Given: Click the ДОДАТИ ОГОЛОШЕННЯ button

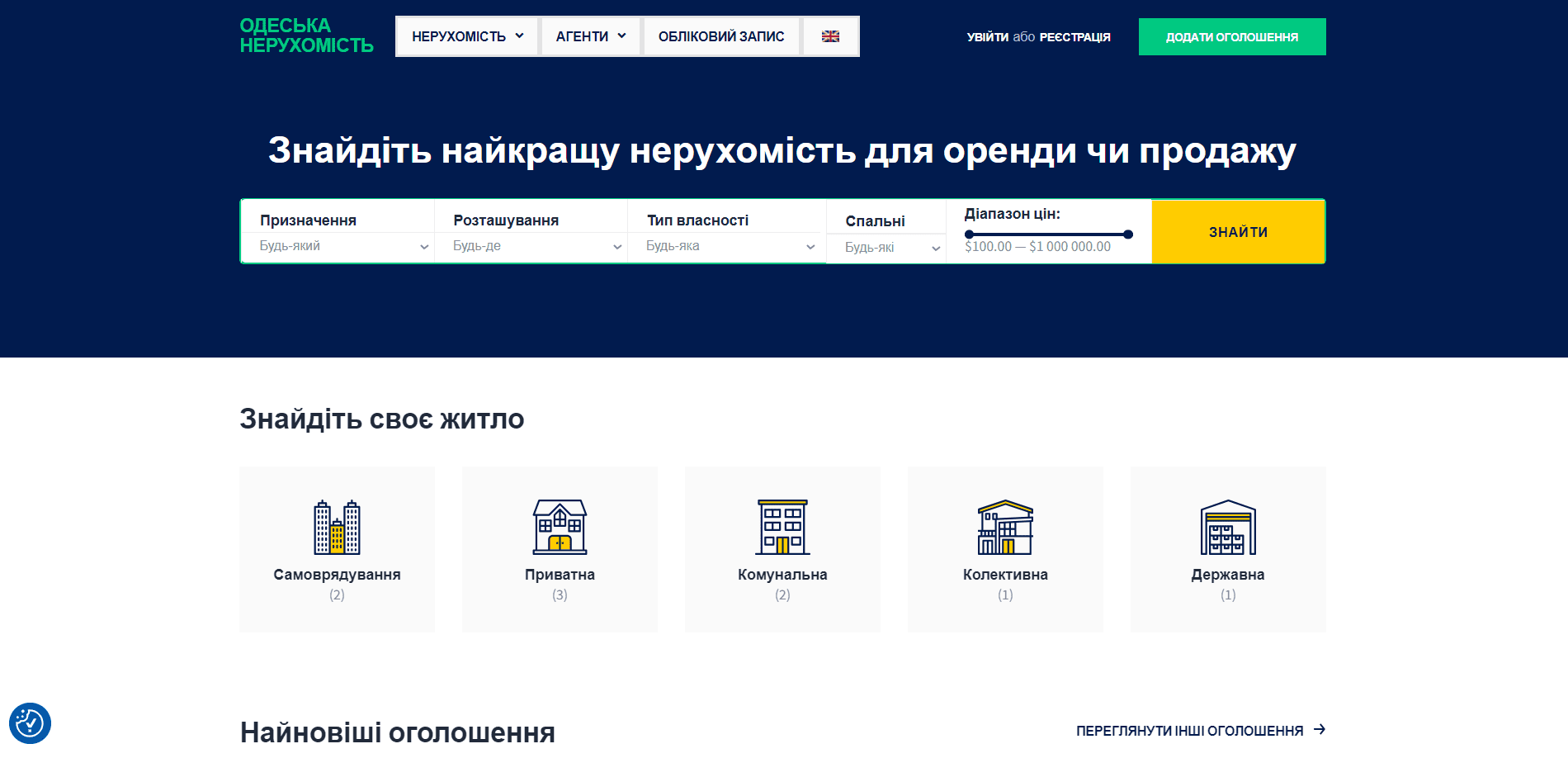Looking at the screenshot, I should tap(1231, 36).
